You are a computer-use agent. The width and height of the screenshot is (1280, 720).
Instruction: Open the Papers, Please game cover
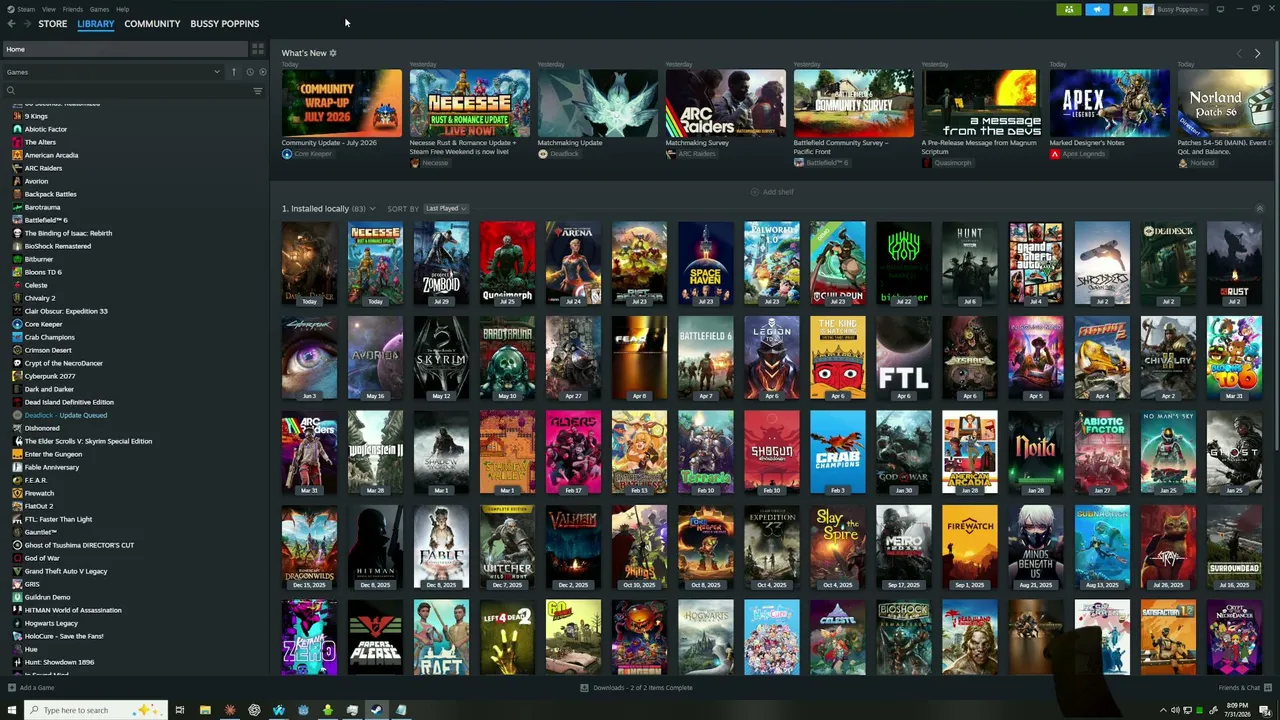(375, 637)
